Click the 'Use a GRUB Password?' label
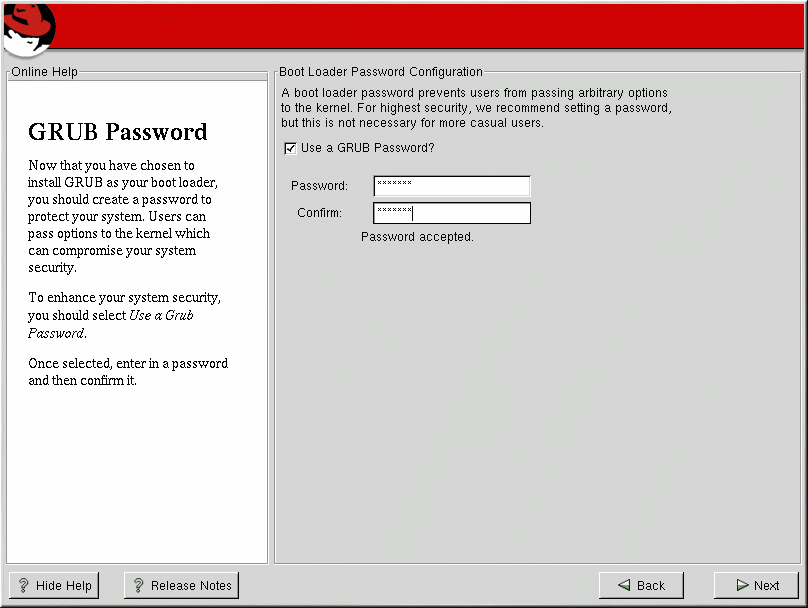Screen dimensions: 808x608 pos(367,148)
